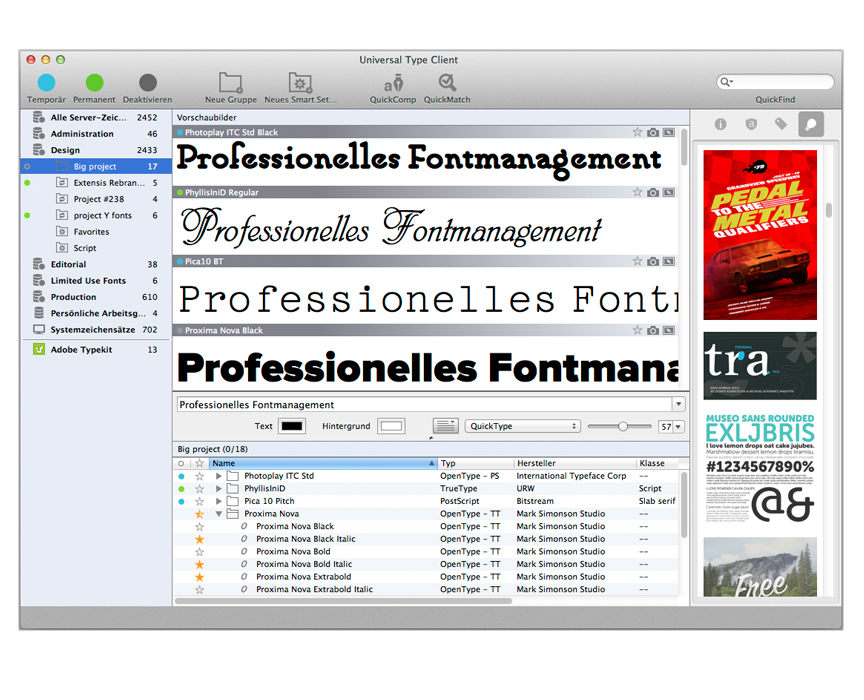
Task: Click the Permanent activation icon
Action: [94, 83]
